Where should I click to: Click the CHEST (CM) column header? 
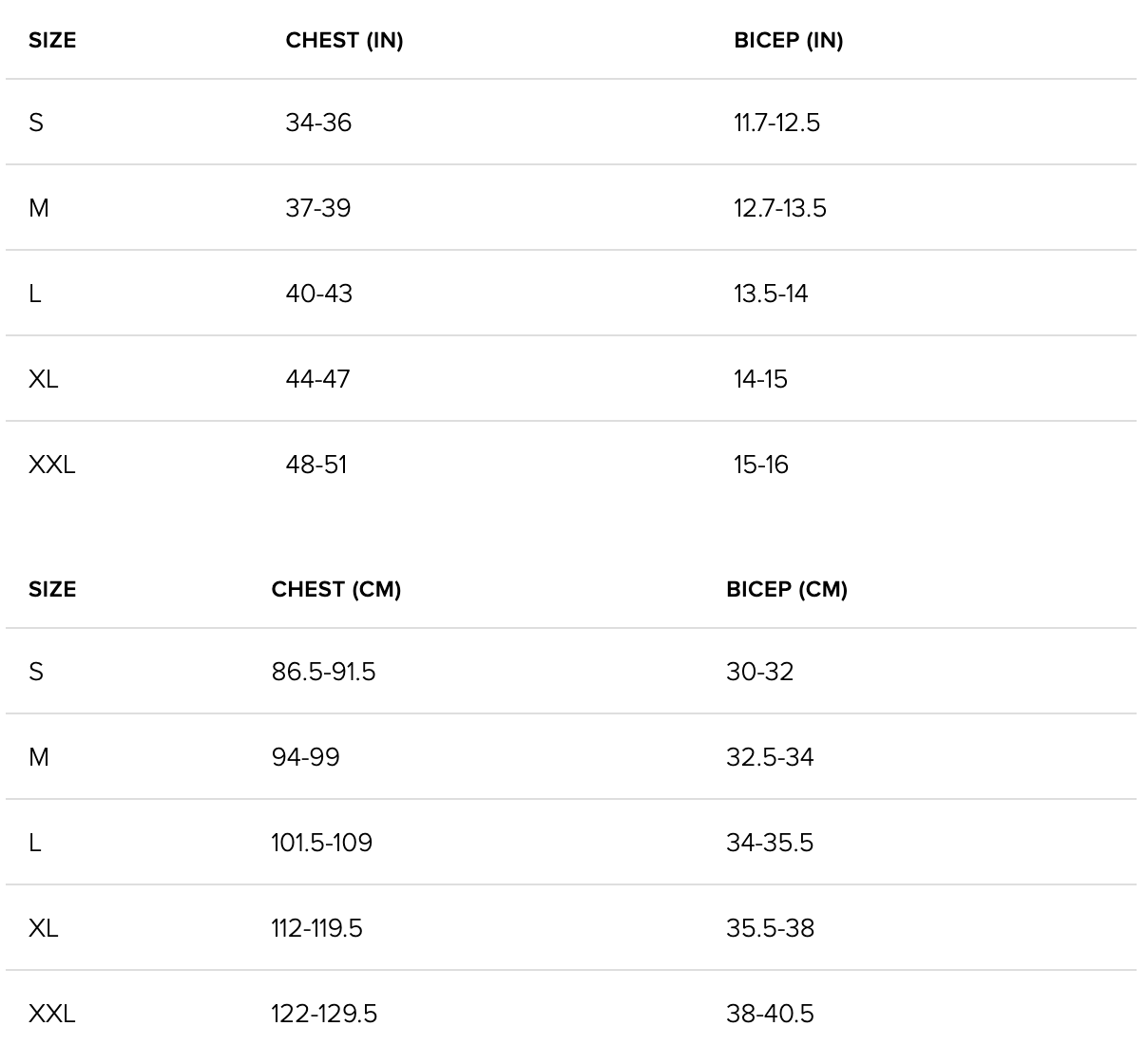335,590
